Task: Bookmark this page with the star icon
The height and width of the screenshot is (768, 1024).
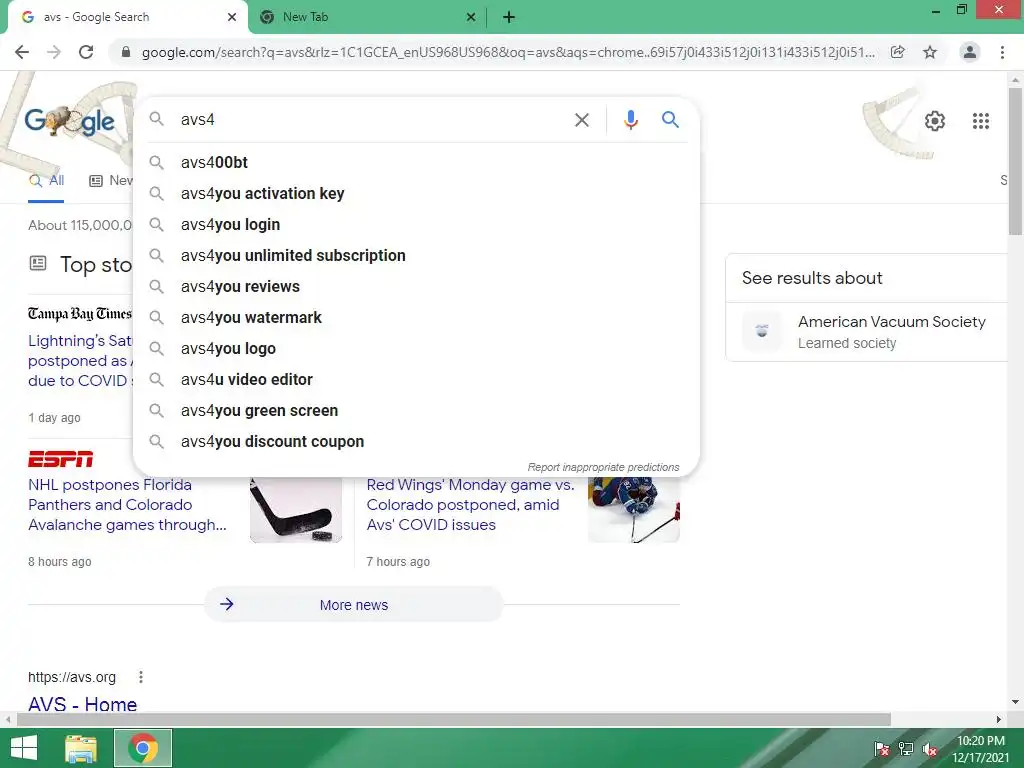Action: pos(930,52)
